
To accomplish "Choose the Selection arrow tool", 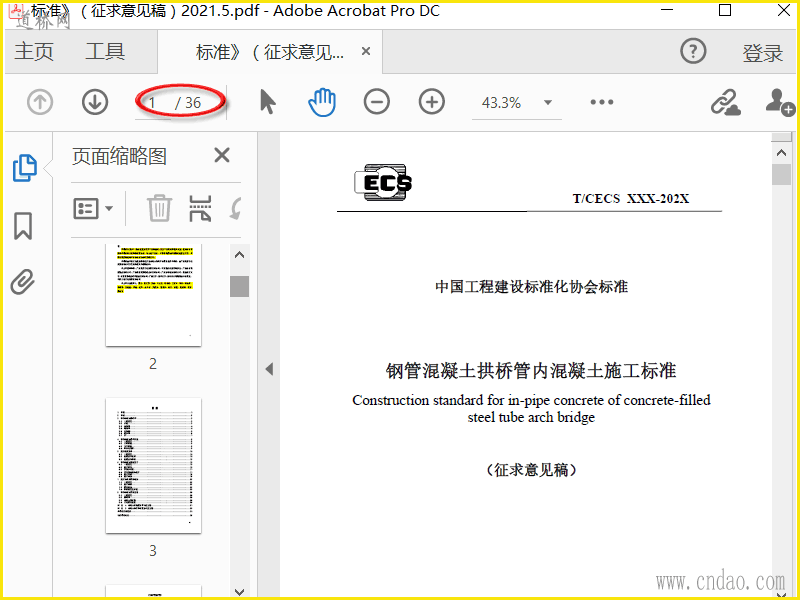I will point(267,102).
